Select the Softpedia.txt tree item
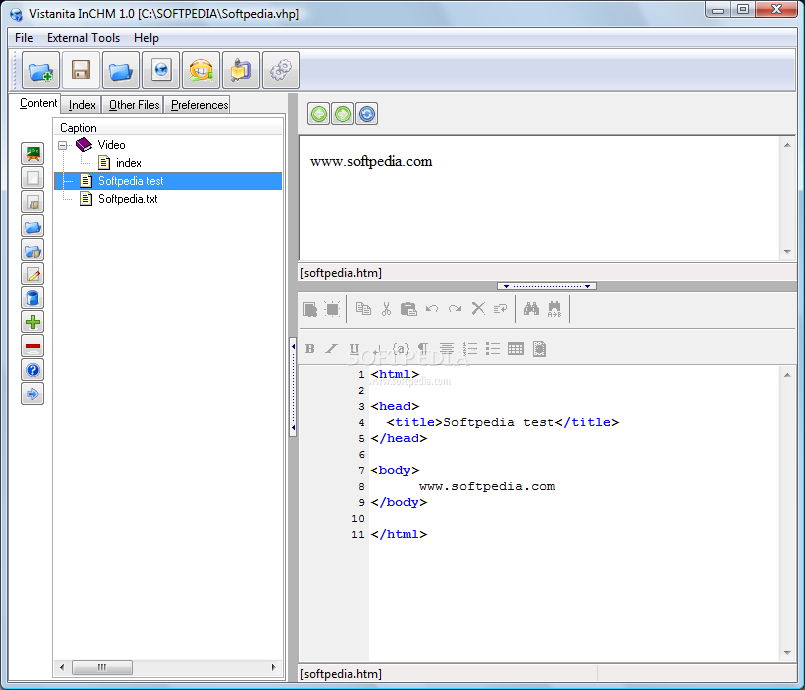This screenshot has width=805, height=690. pos(127,199)
